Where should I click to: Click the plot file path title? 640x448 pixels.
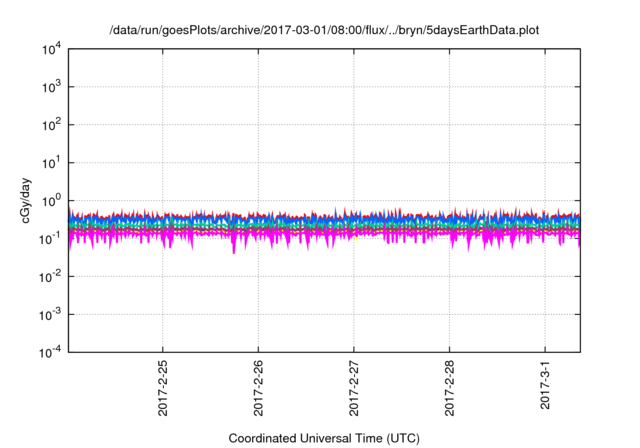click(x=324, y=31)
